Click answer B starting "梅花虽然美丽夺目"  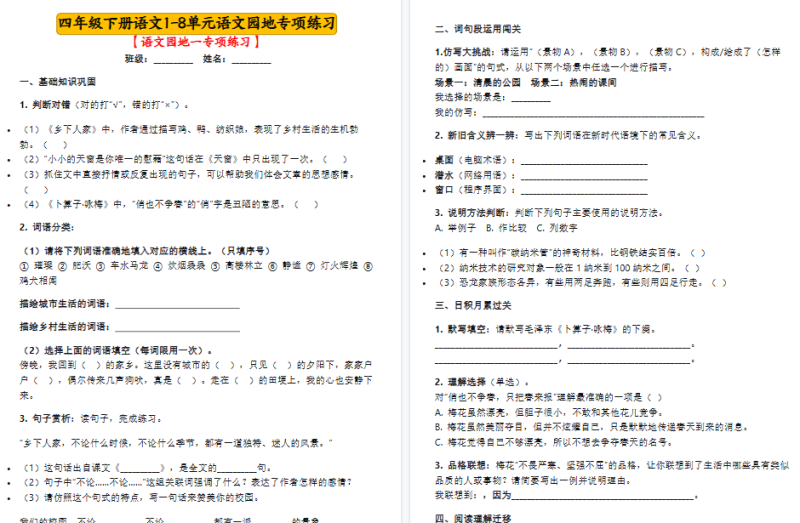[591, 427]
